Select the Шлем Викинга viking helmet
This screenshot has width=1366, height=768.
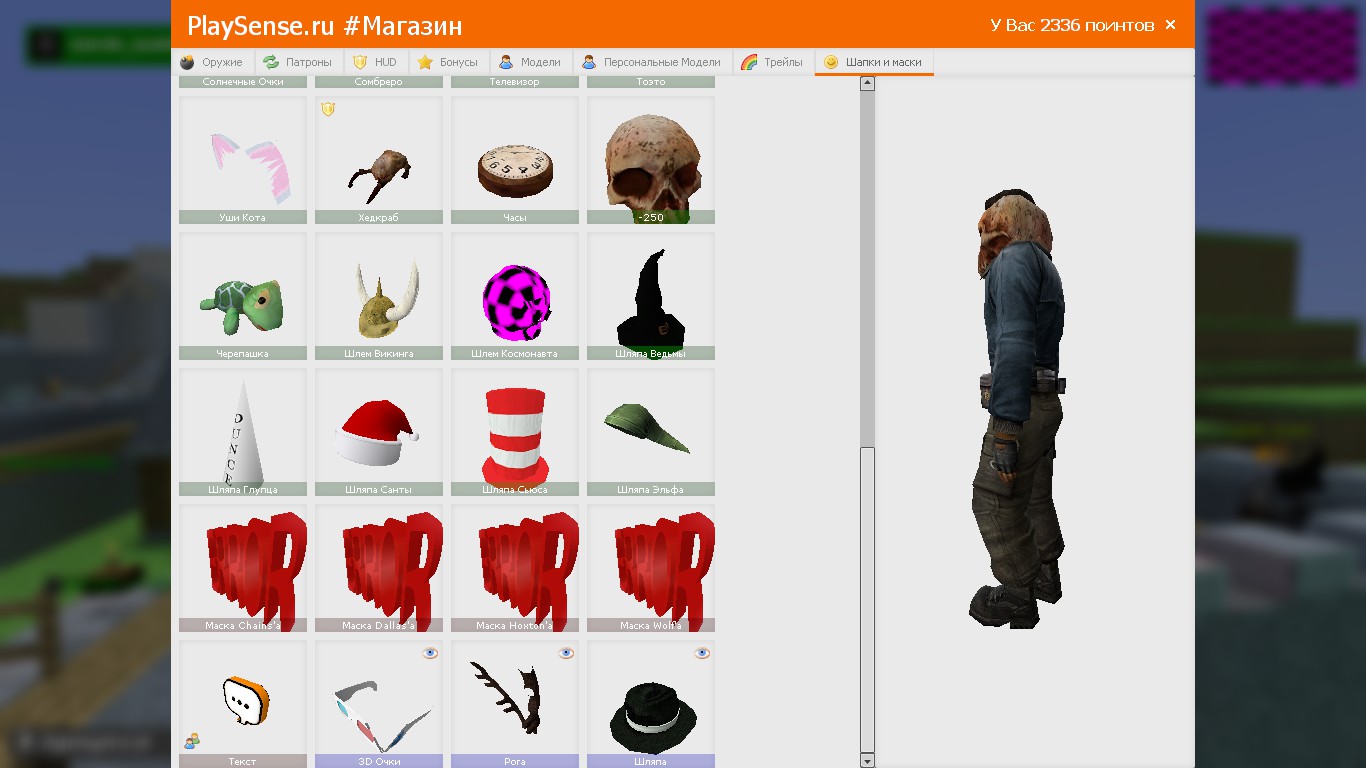click(x=379, y=296)
